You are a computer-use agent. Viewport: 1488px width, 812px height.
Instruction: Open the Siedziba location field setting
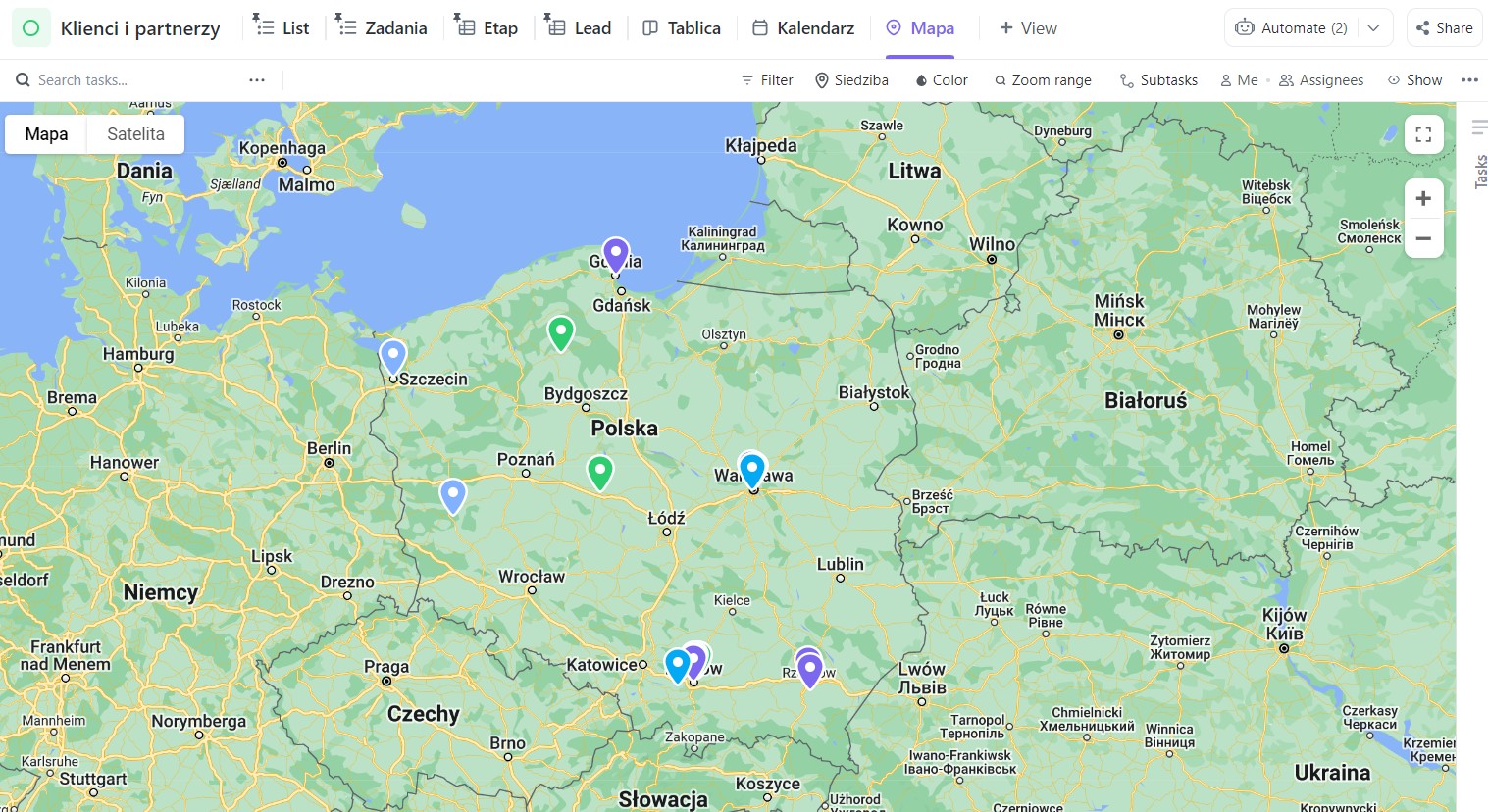pos(851,80)
